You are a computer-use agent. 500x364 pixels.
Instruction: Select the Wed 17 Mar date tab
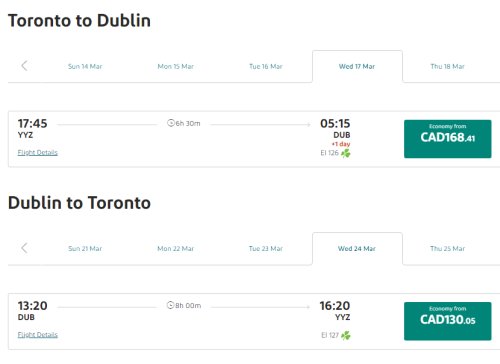357,66
